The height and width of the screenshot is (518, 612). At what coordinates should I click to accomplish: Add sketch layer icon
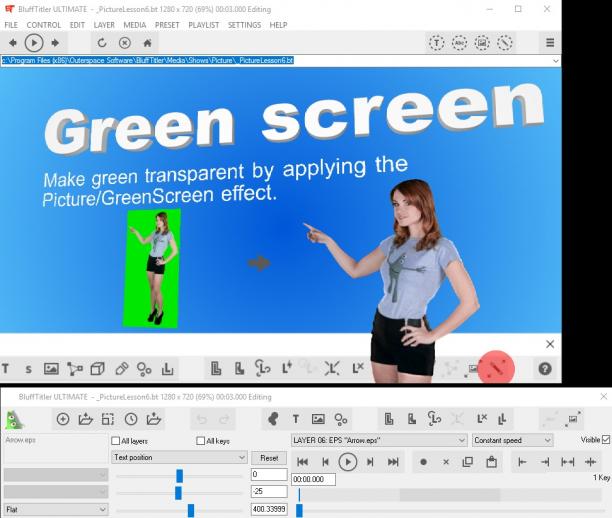click(75, 369)
